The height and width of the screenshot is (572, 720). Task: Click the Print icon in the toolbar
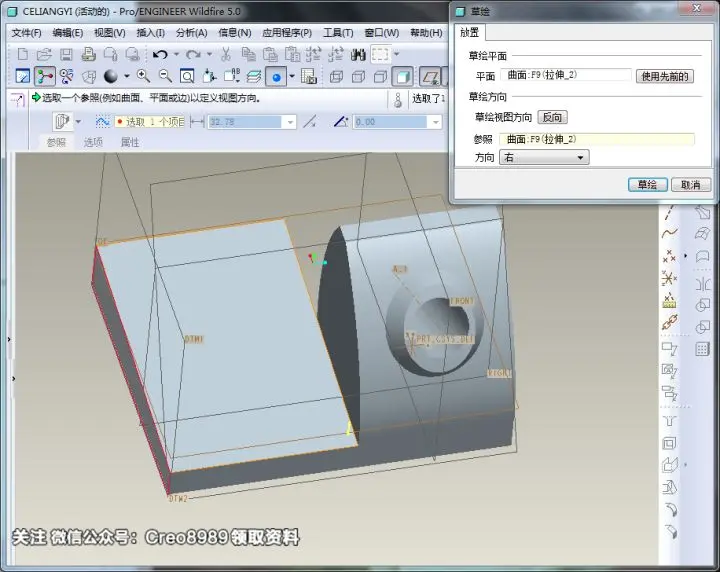pyautogui.click(x=88, y=55)
